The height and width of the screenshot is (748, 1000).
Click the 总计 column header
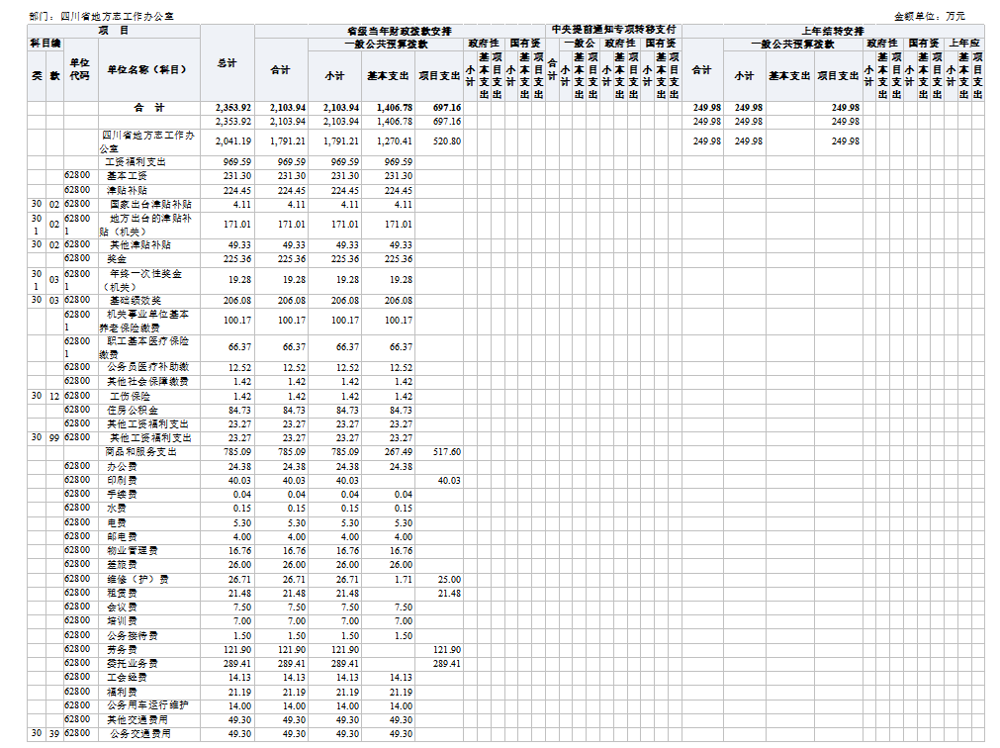pyautogui.click(x=227, y=63)
